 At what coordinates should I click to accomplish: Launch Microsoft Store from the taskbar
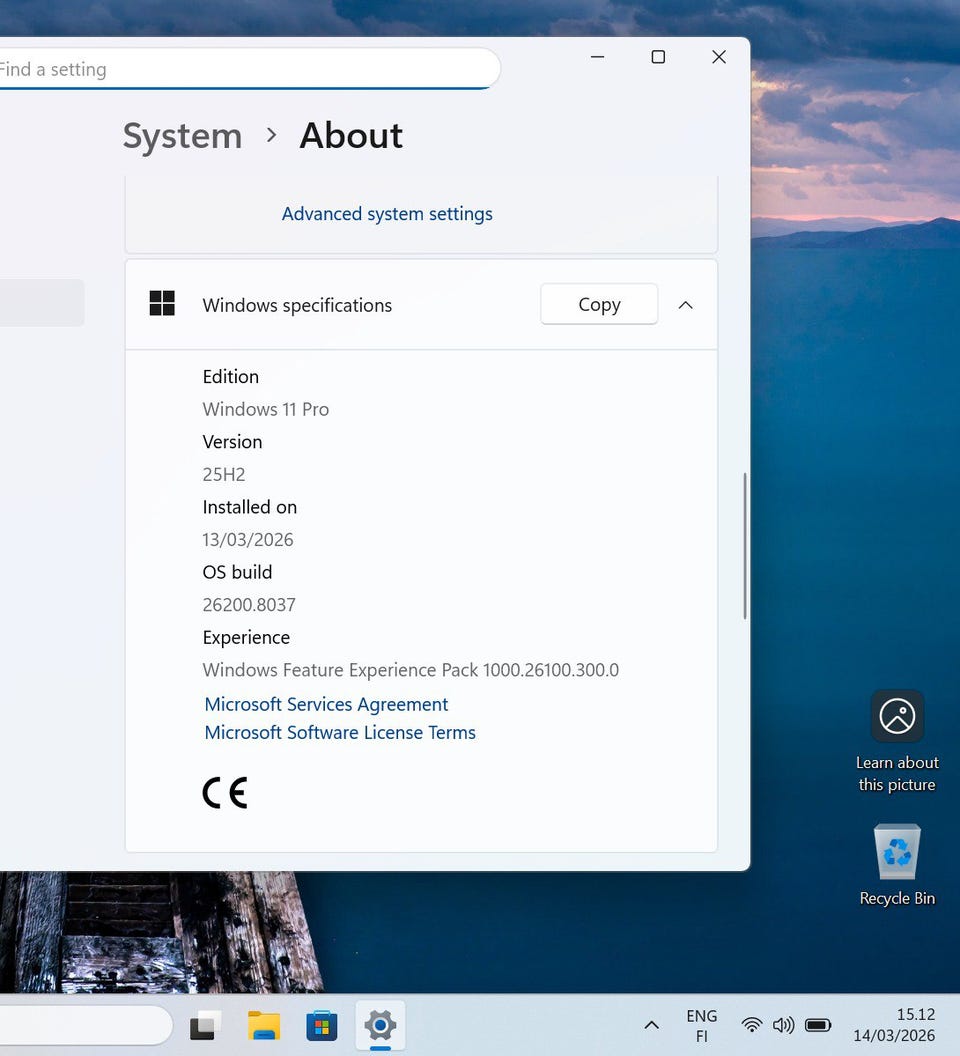(322, 1025)
